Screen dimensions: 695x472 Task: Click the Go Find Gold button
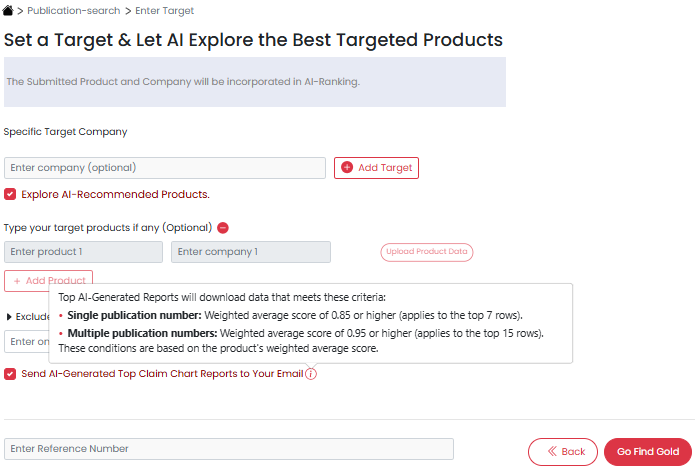point(648,452)
